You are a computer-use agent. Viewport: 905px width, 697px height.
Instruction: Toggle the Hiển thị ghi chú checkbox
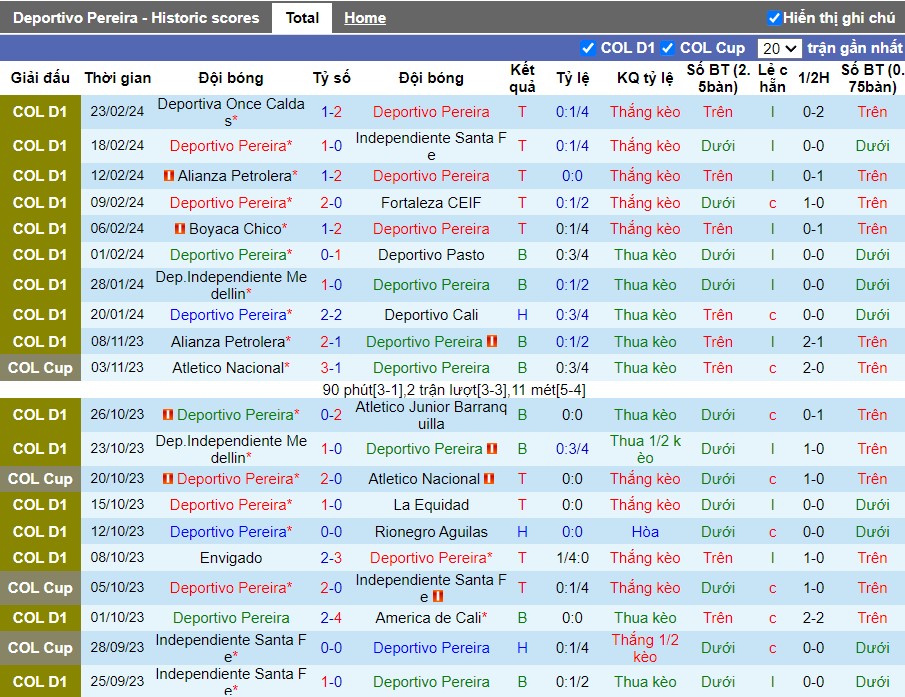[774, 18]
